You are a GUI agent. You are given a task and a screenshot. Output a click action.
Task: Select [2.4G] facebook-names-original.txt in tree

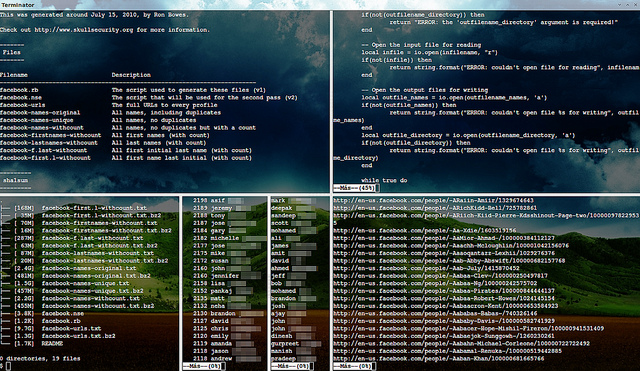(75, 268)
